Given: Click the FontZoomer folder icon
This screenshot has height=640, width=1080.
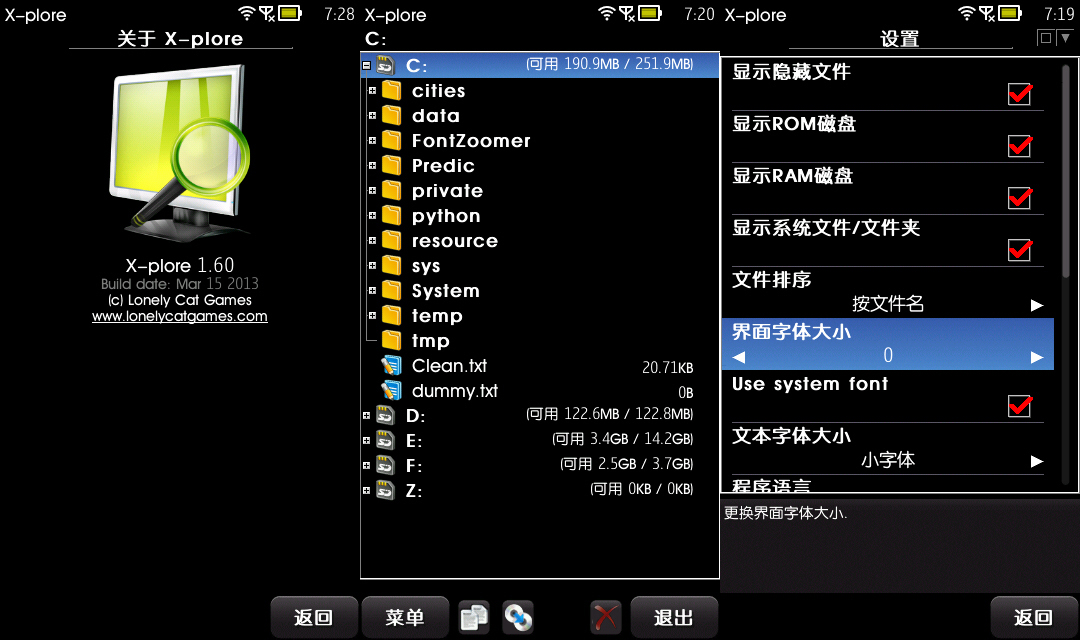Looking at the screenshot, I should tap(391, 141).
